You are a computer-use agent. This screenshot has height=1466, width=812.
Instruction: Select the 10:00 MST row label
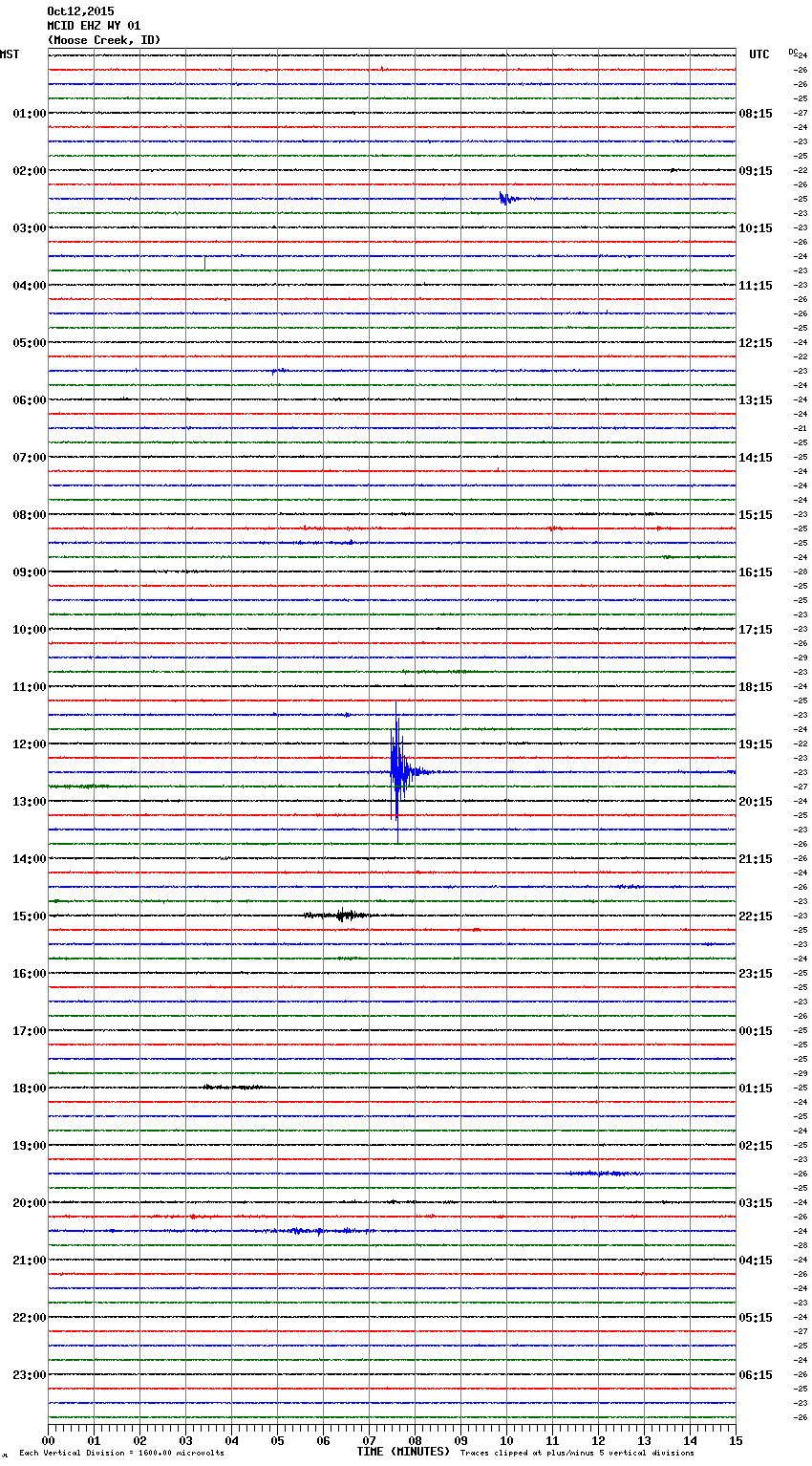tap(29, 629)
